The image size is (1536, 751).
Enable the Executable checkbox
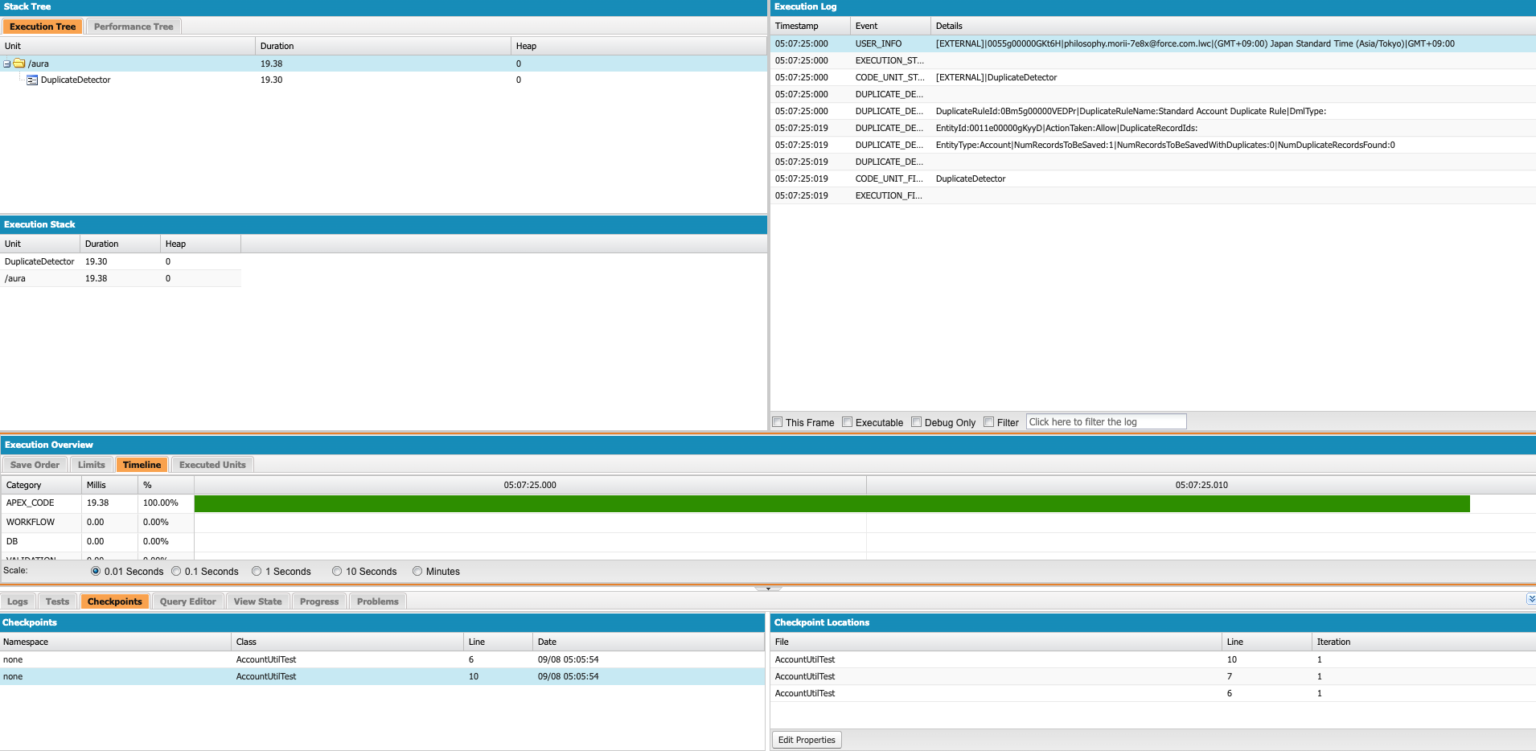coord(847,421)
